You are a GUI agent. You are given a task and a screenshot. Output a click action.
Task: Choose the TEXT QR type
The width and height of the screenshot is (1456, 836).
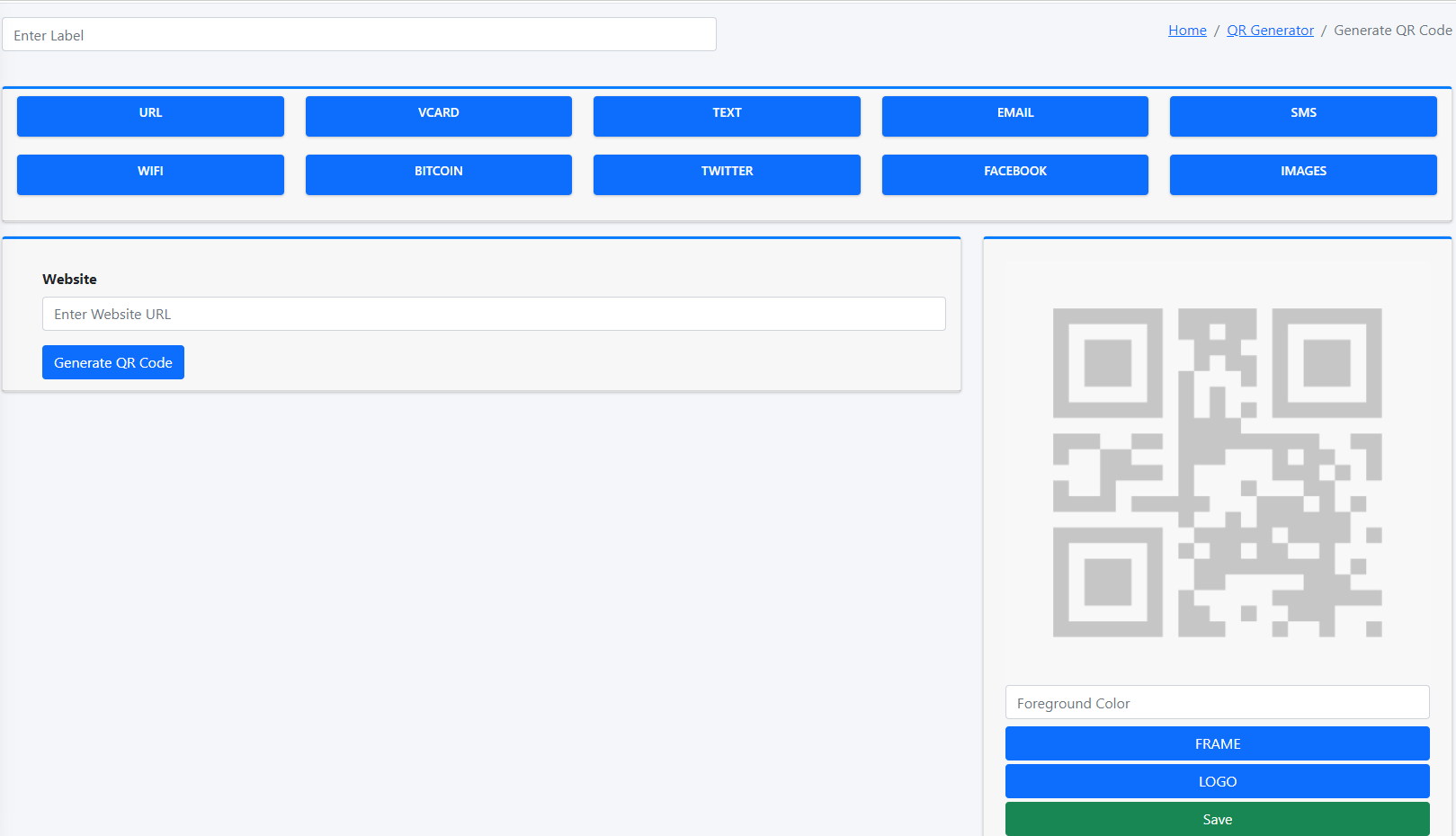click(x=727, y=116)
